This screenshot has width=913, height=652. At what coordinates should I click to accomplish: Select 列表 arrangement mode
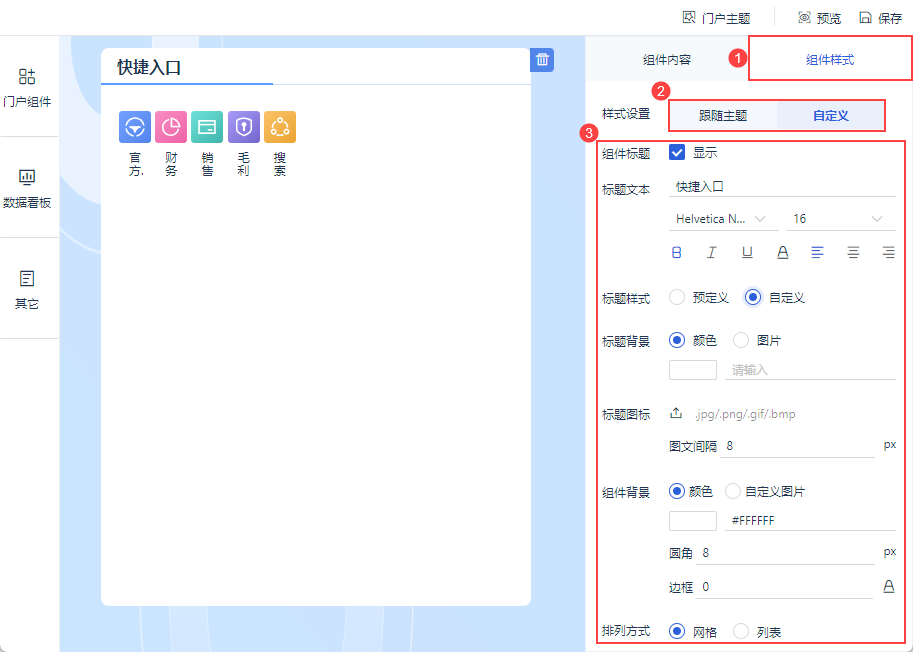tap(741, 631)
